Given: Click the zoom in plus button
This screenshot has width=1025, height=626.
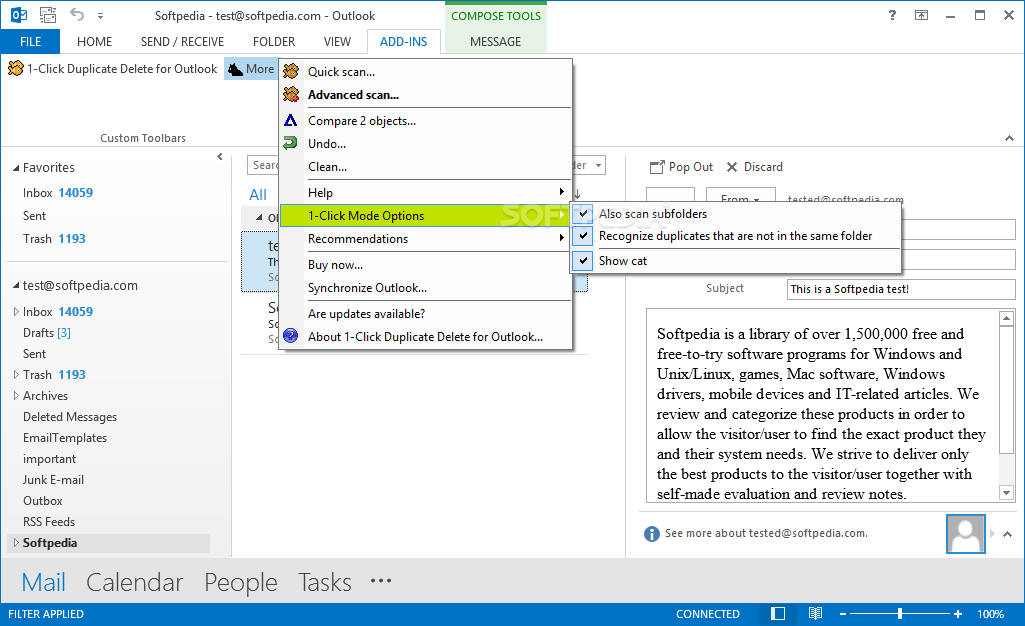Looking at the screenshot, I should pos(958,614).
